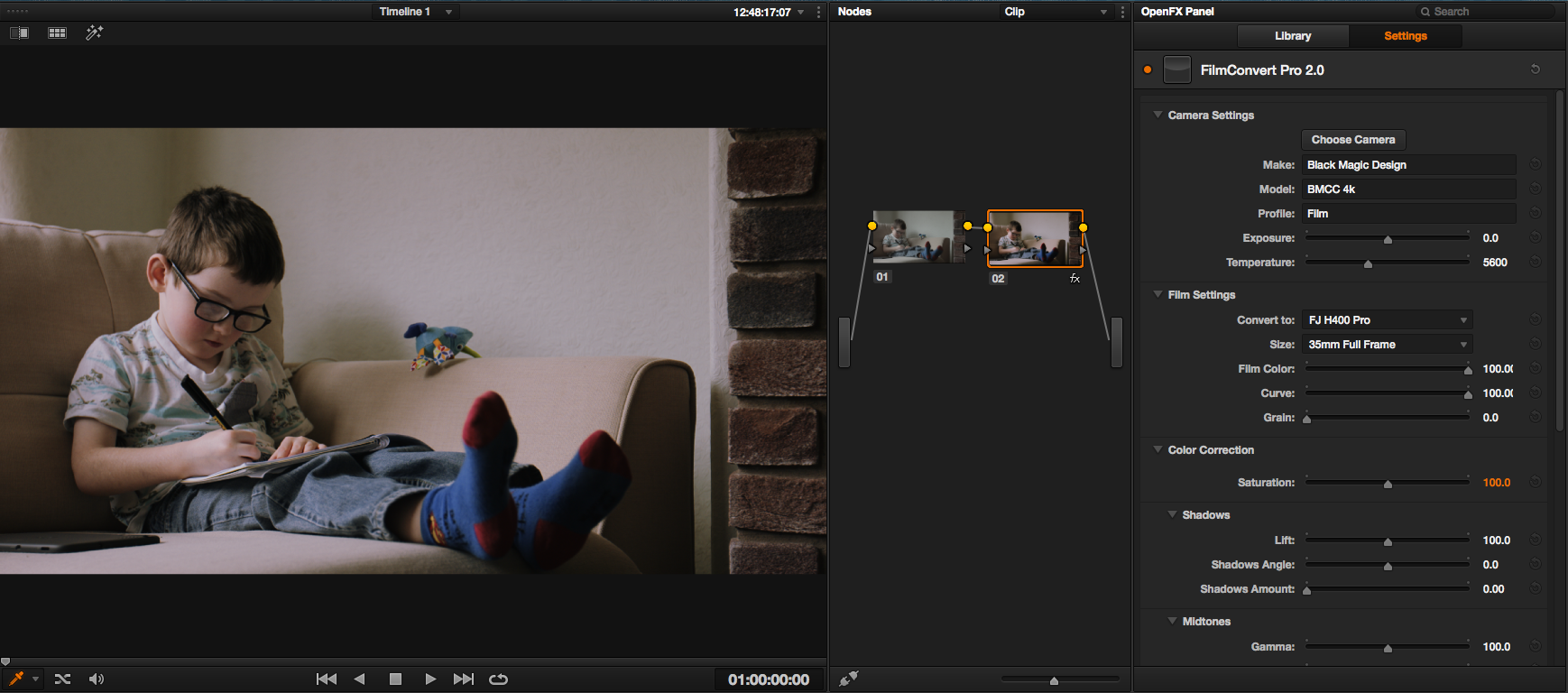Adjust the Curve slider
The width and height of the screenshot is (1568, 693).
click(x=1388, y=393)
